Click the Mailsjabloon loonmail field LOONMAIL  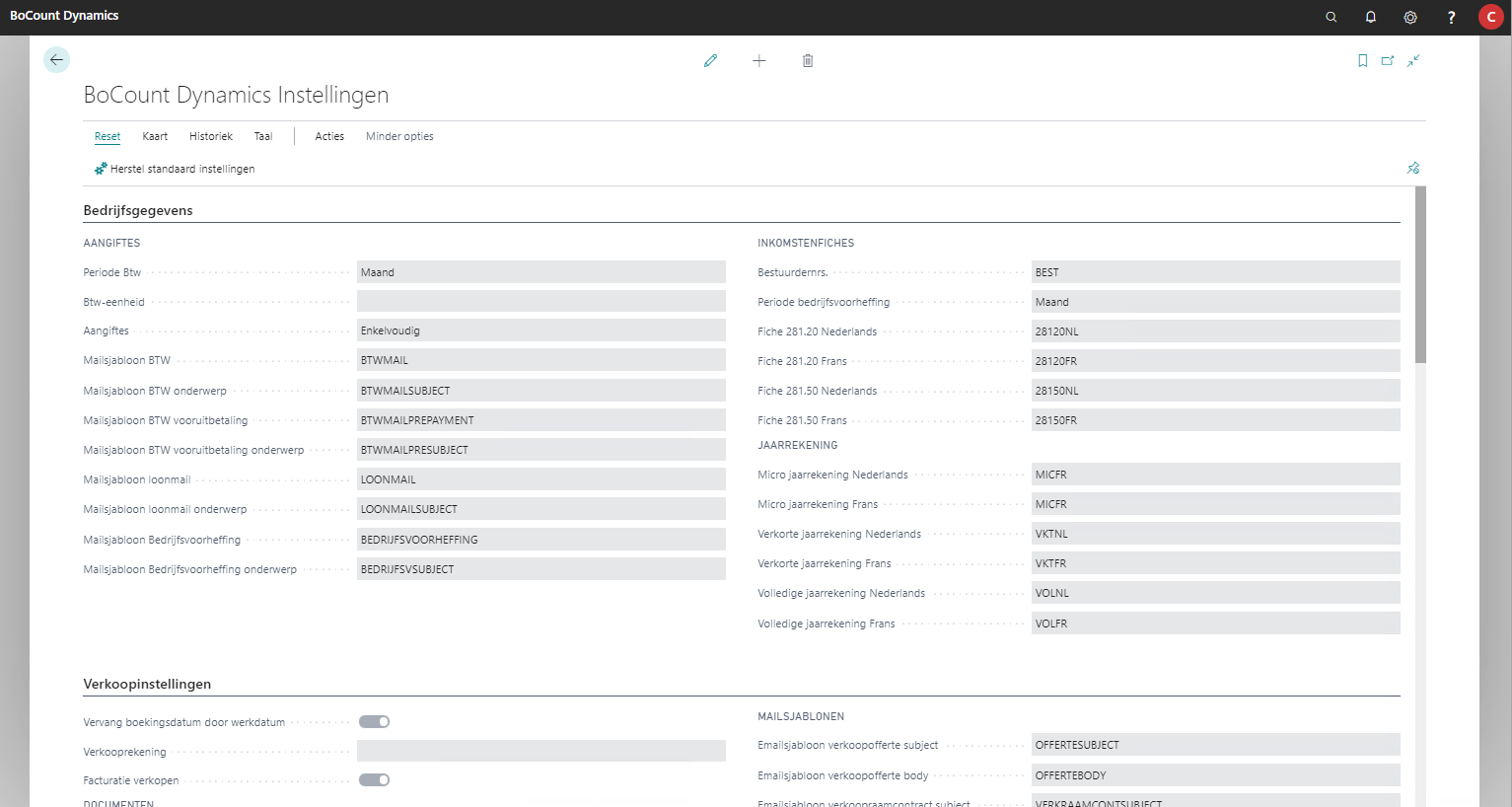coord(541,479)
